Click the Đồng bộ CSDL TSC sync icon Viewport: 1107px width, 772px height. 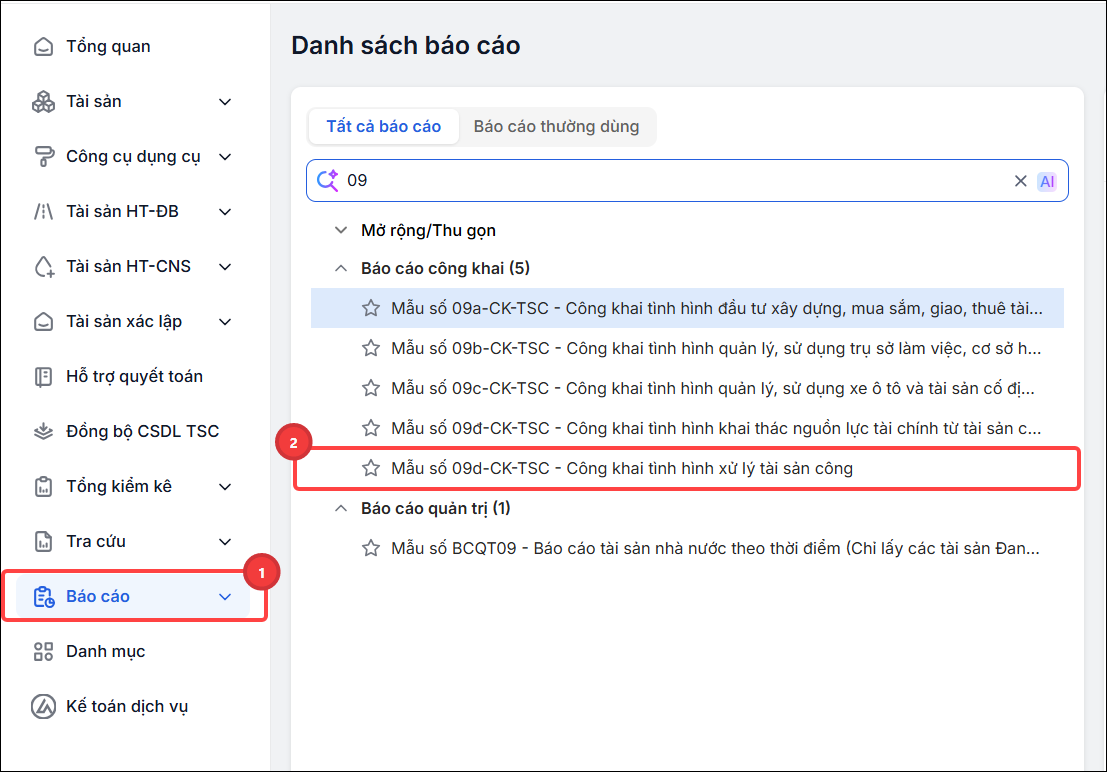tap(43, 432)
